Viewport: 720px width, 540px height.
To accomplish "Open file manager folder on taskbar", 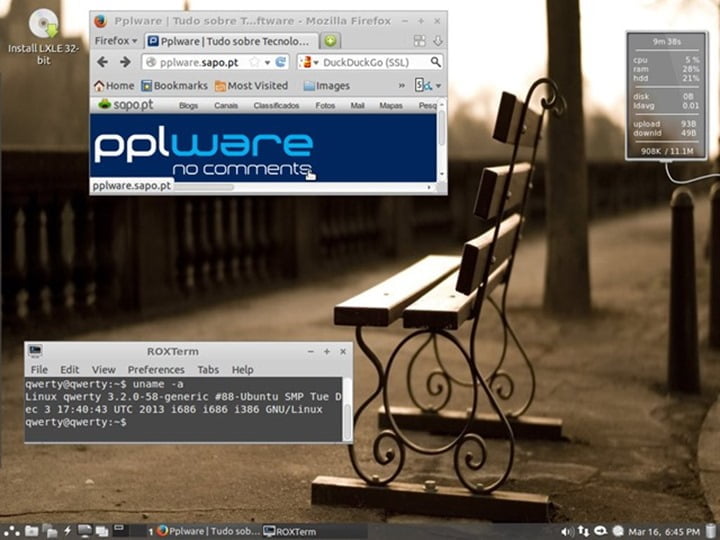I will tap(31, 531).
